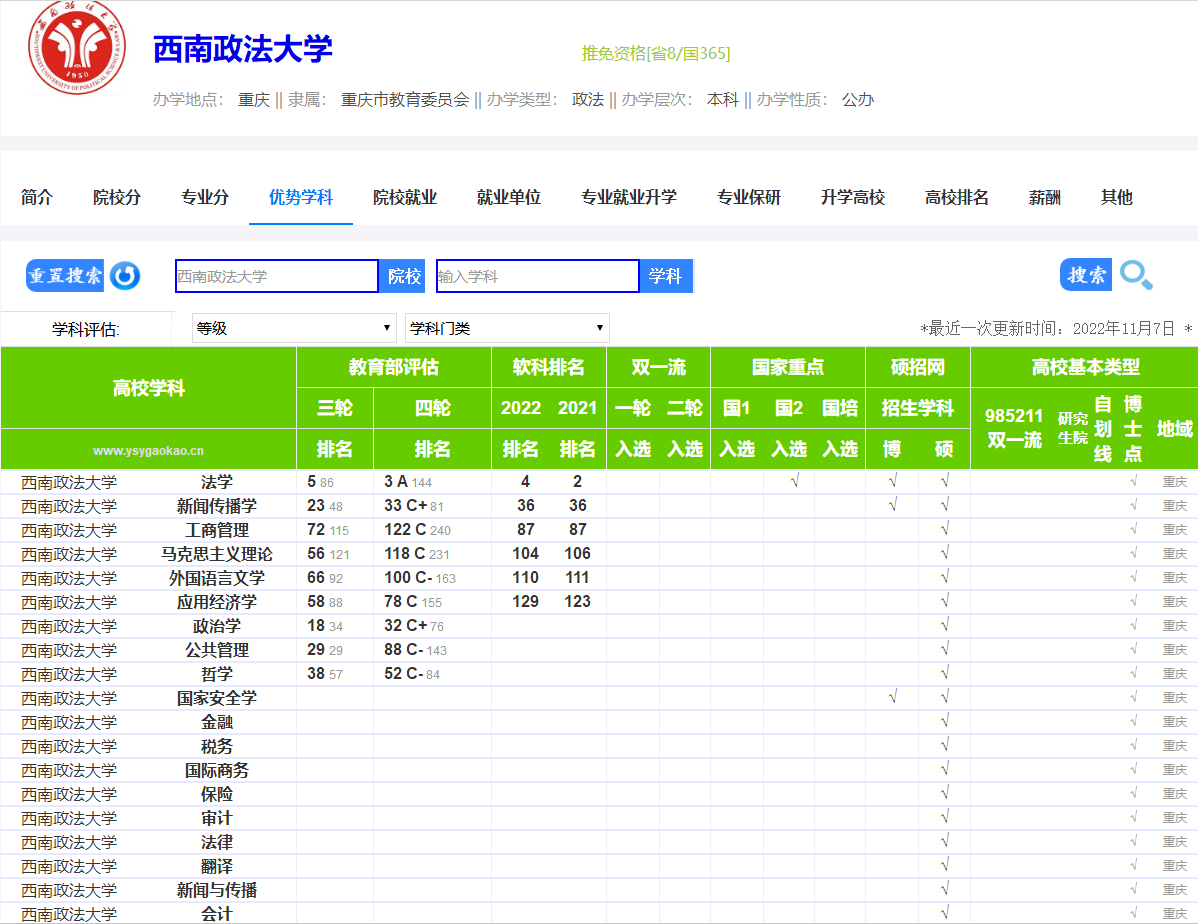Click the www.ysygaokao.cn text in header
This screenshot has width=1198, height=924.
point(148,451)
